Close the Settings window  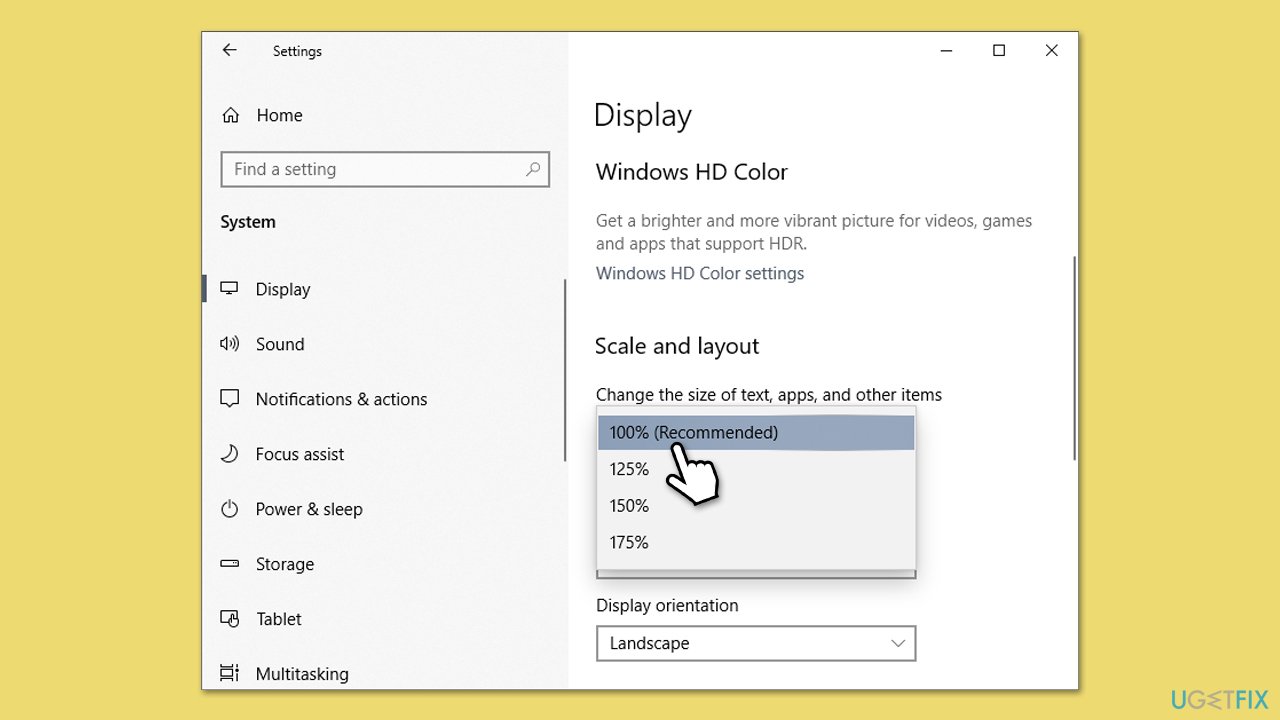pyautogui.click(x=1051, y=50)
